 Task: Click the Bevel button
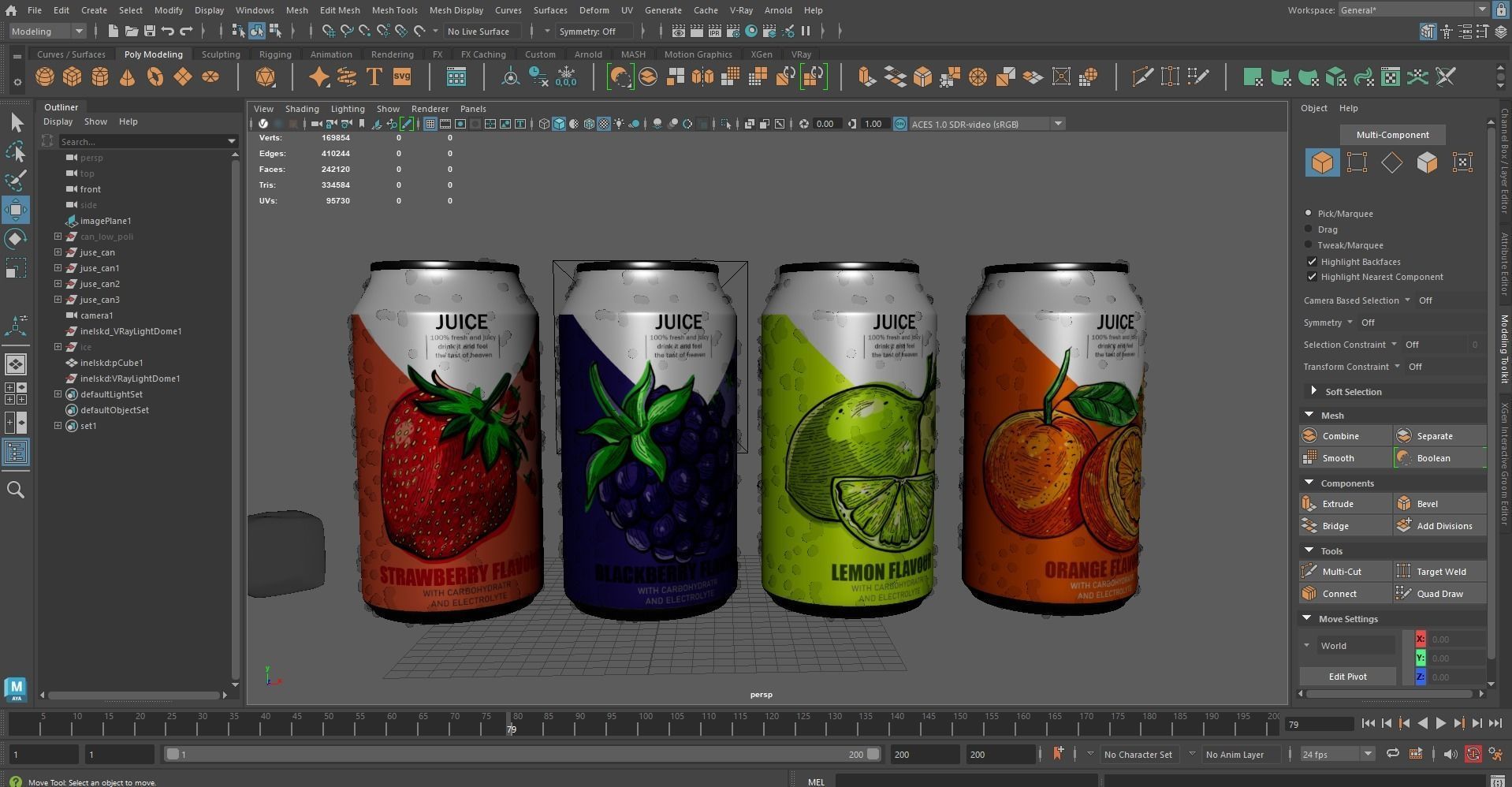click(x=1439, y=504)
